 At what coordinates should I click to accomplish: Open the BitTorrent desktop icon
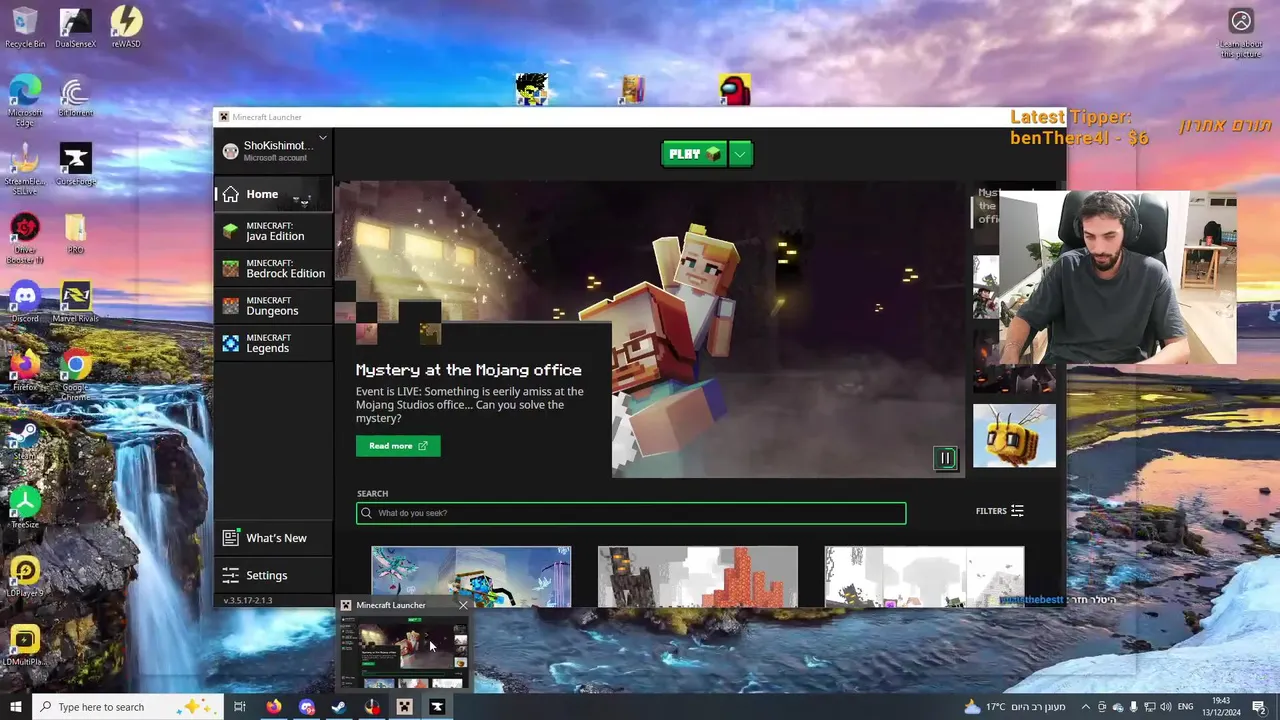pyautogui.click(x=75, y=98)
